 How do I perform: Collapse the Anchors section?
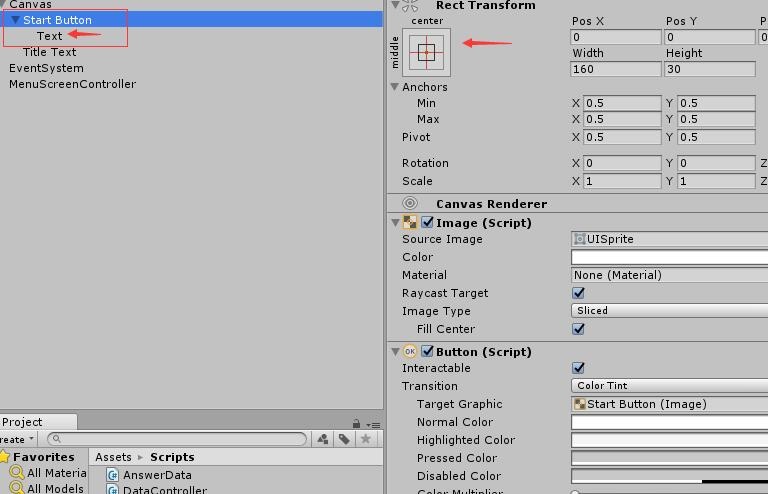coord(395,87)
